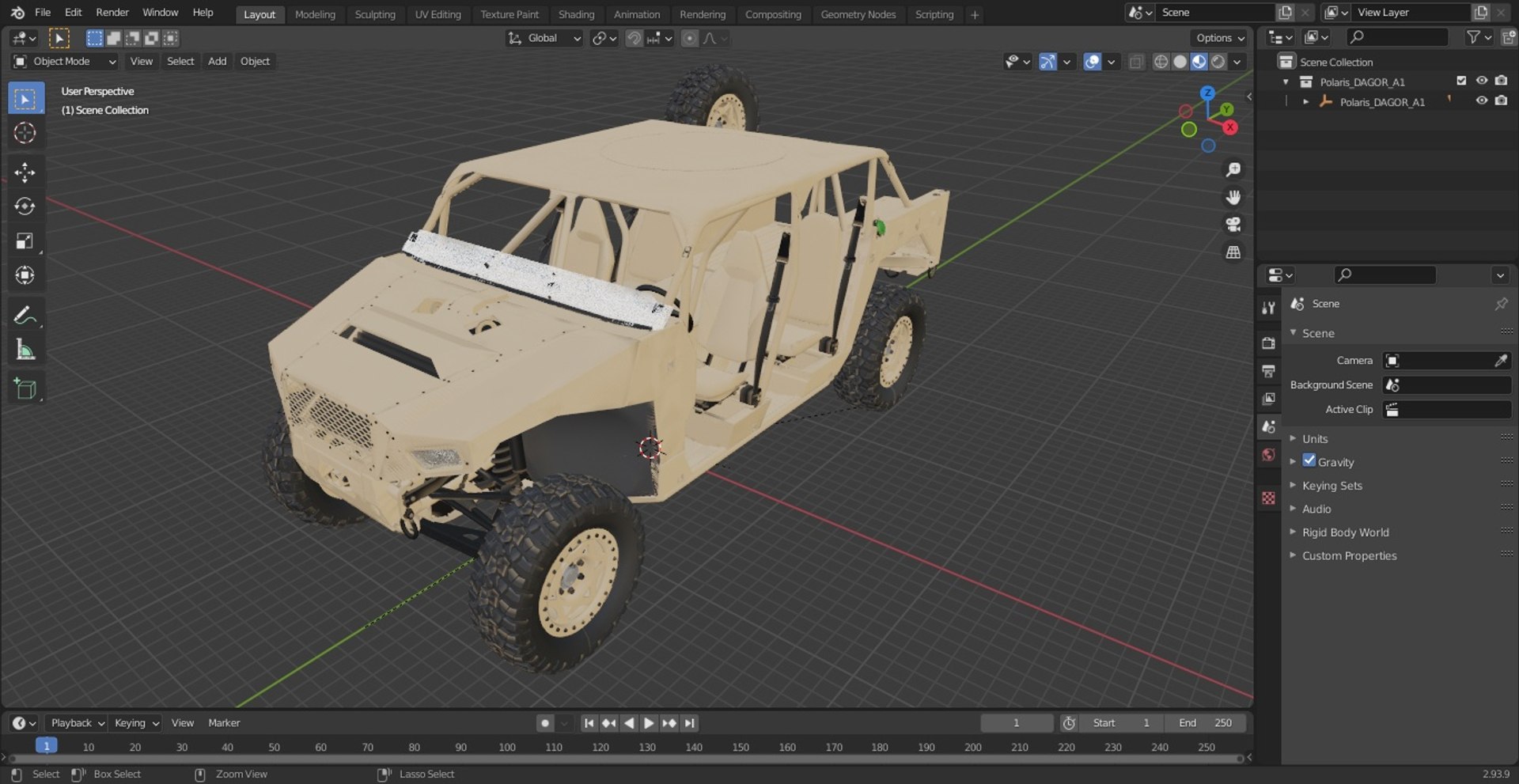Enable the Gravity checkbox

tap(1309, 460)
